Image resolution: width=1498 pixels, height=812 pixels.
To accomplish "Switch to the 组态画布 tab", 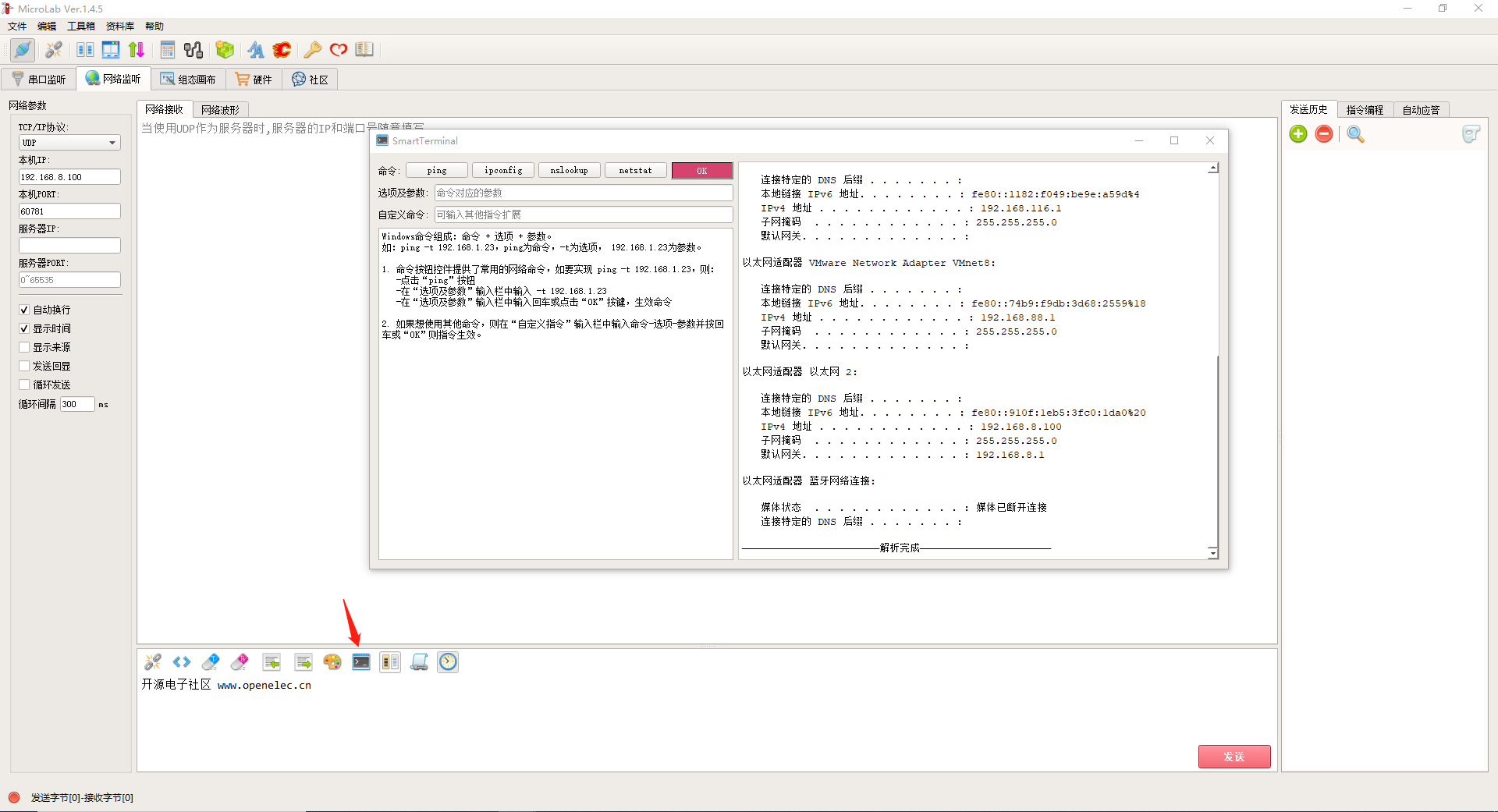I will (188, 80).
